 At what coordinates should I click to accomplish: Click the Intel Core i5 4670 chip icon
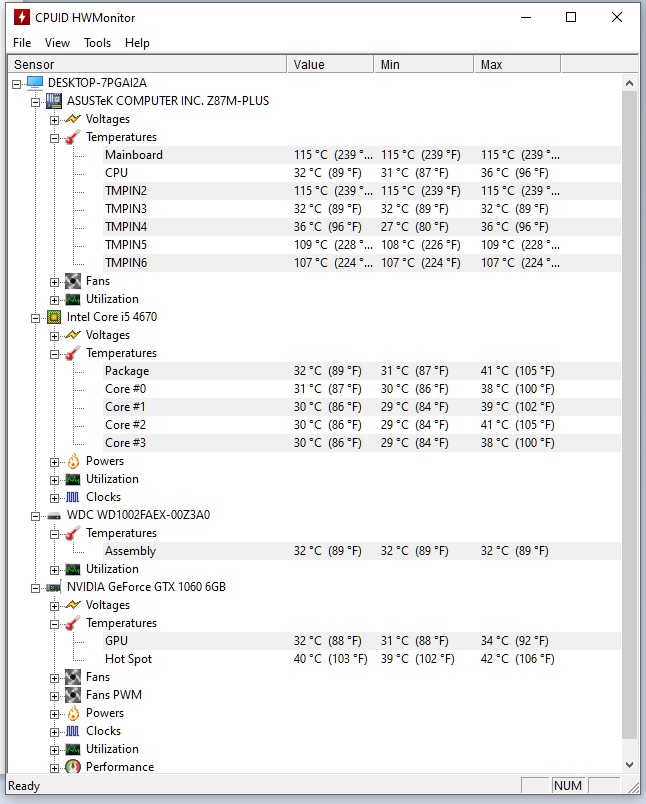[54, 317]
